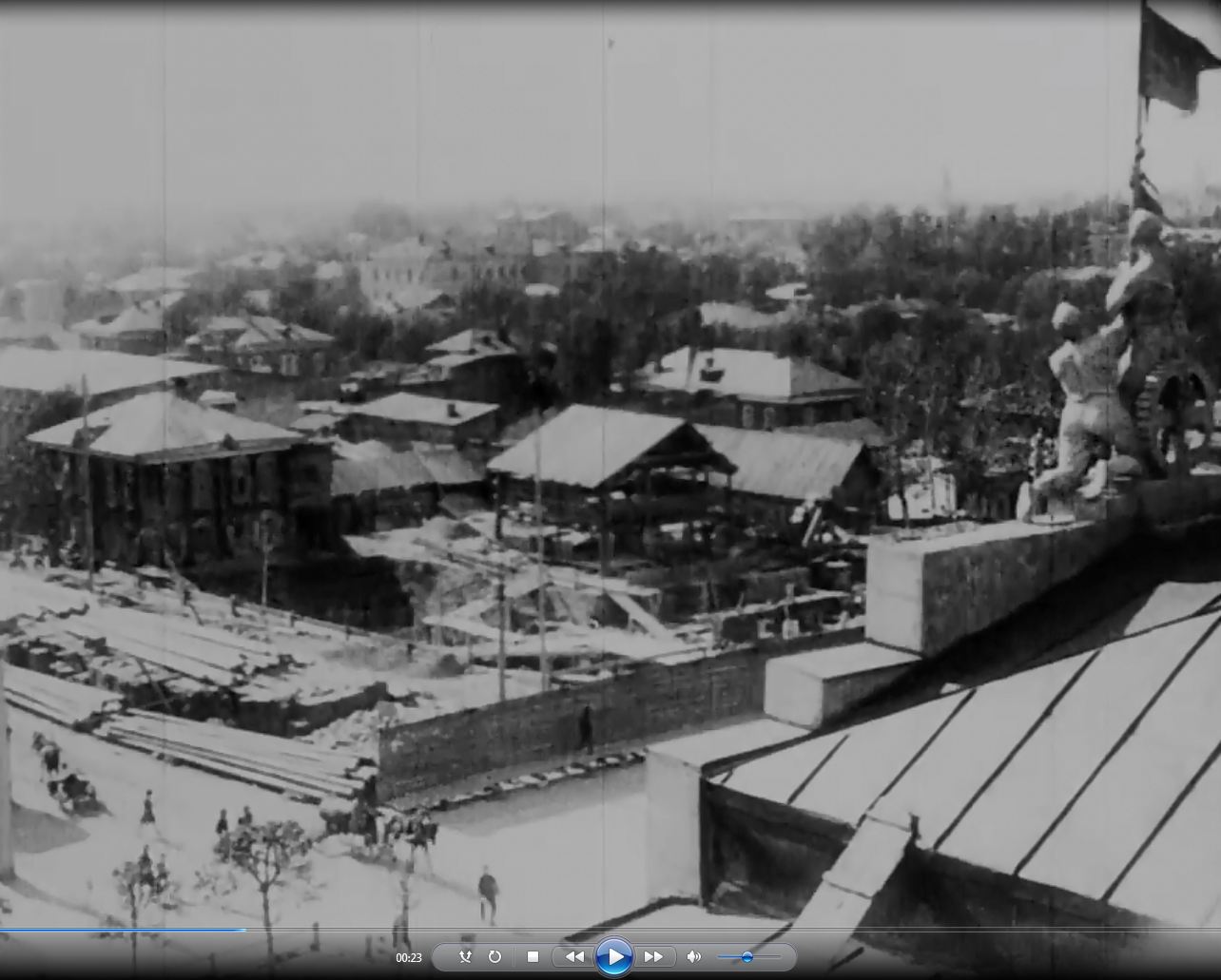Adjust the volume slider

coord(749,957)
